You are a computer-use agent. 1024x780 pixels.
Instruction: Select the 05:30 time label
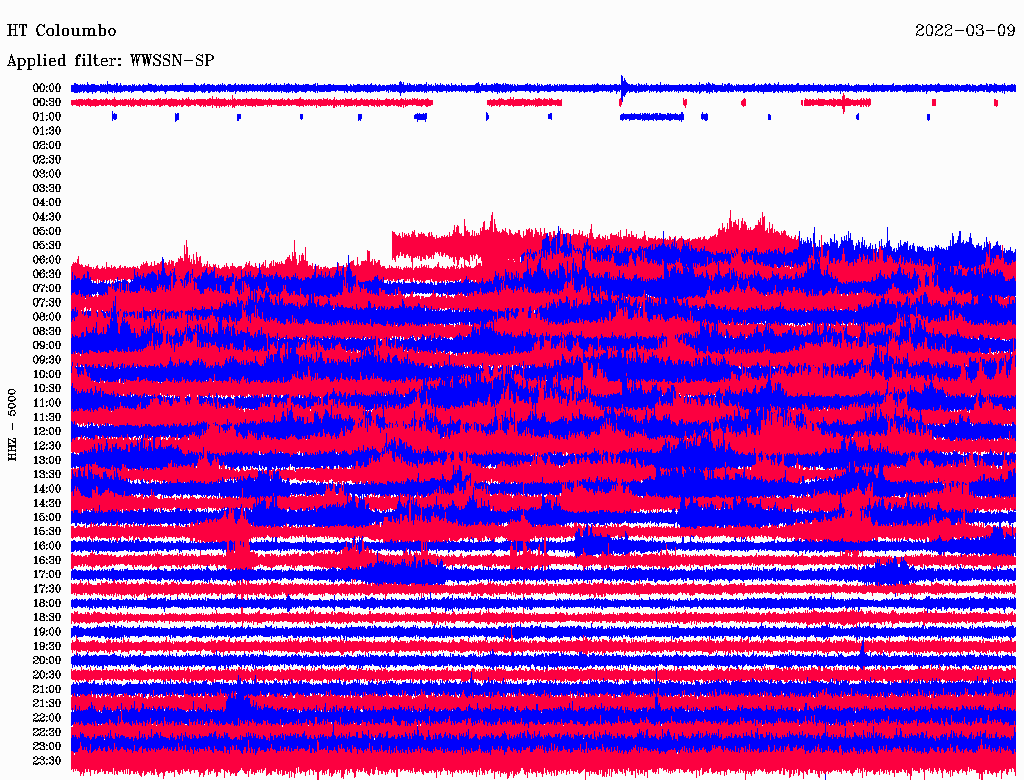[47, 246]
